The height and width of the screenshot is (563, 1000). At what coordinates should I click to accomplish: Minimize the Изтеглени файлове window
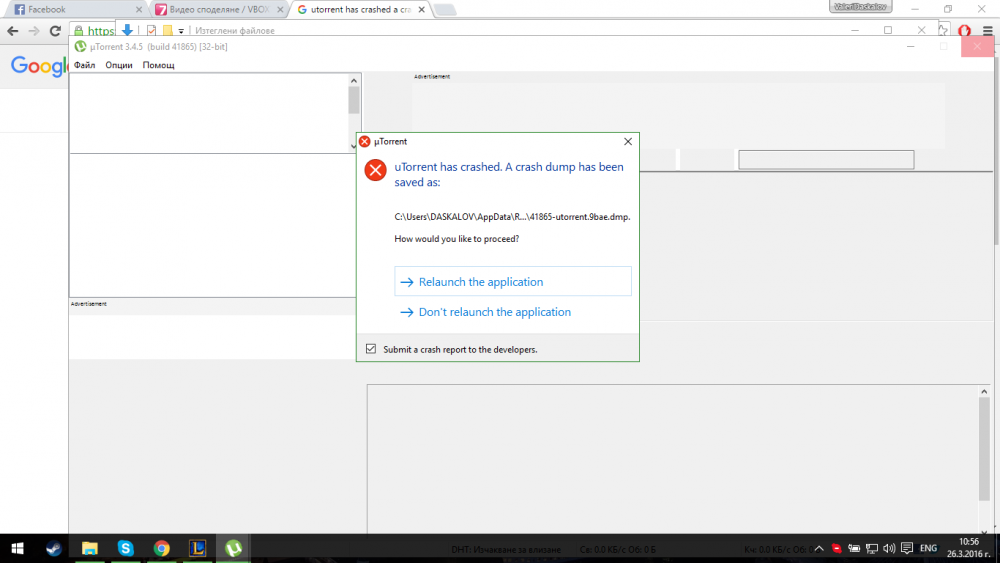855,31
